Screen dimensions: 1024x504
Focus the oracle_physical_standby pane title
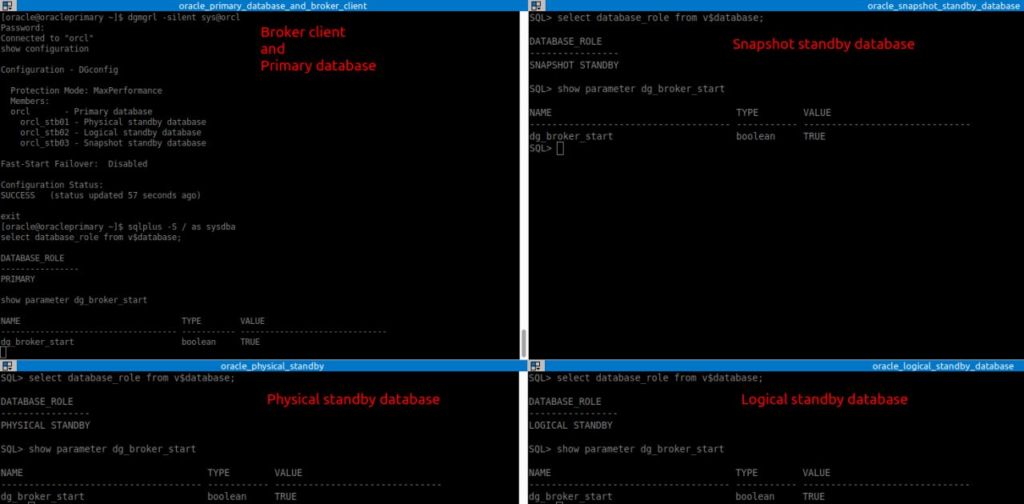pos(272,366)
